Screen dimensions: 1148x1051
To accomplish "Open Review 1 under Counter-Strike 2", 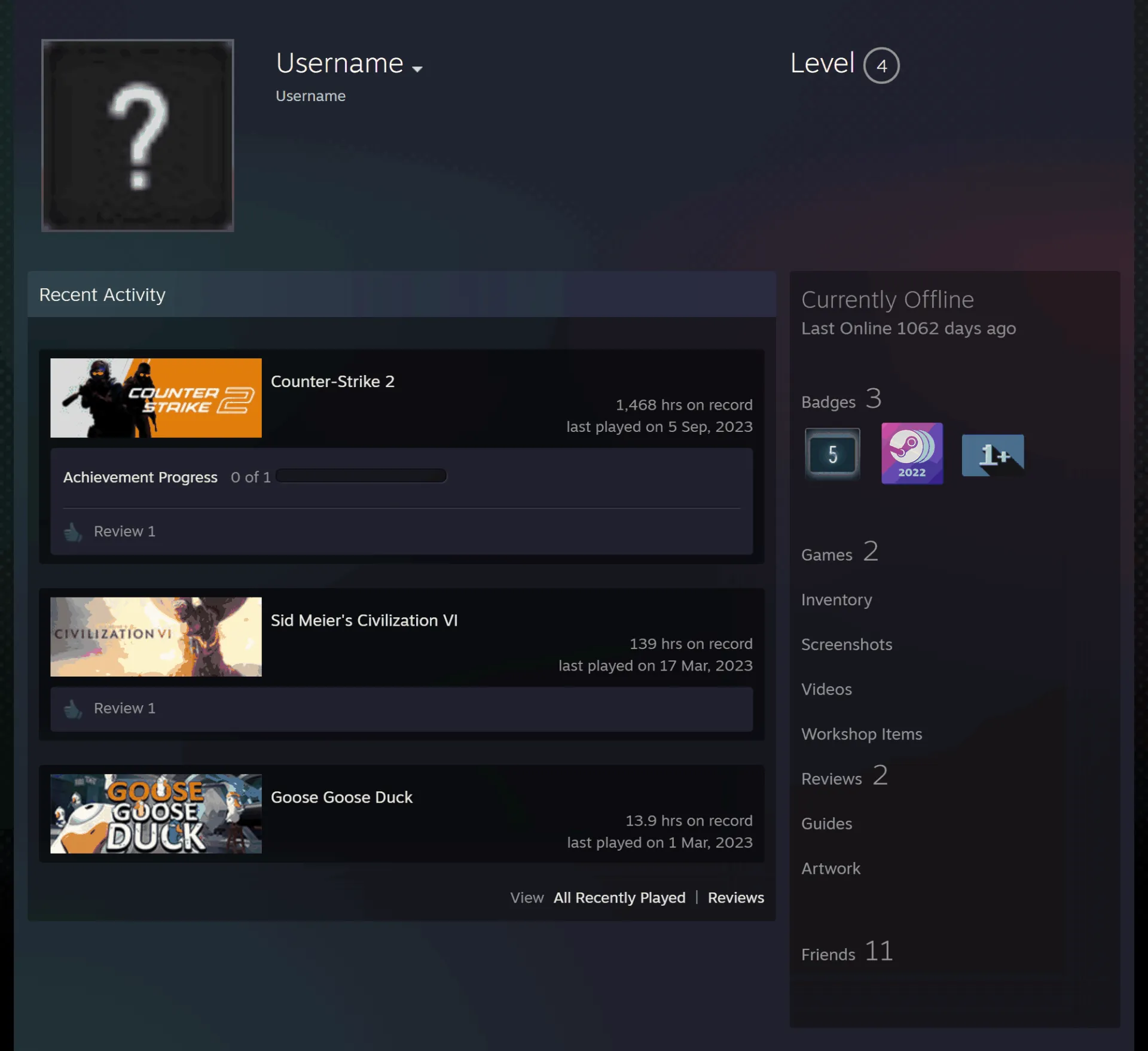I will [124, 531].
